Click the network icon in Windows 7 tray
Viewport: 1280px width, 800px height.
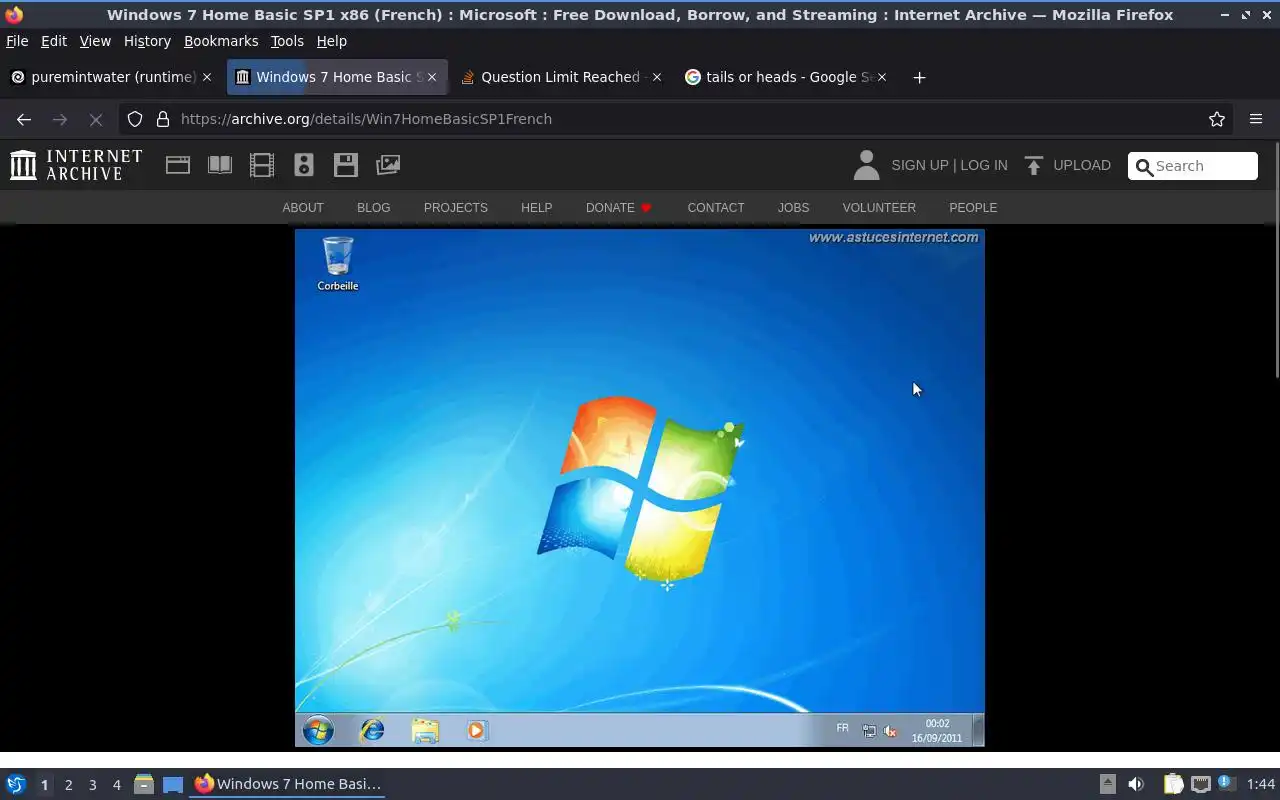(869, 731)
